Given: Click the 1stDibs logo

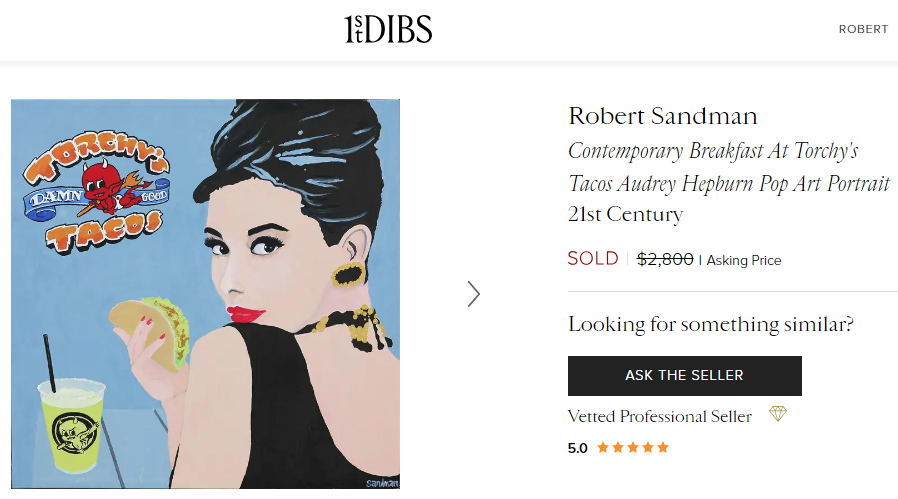Looking at the screenshot, I should click(x=388, y=30).
